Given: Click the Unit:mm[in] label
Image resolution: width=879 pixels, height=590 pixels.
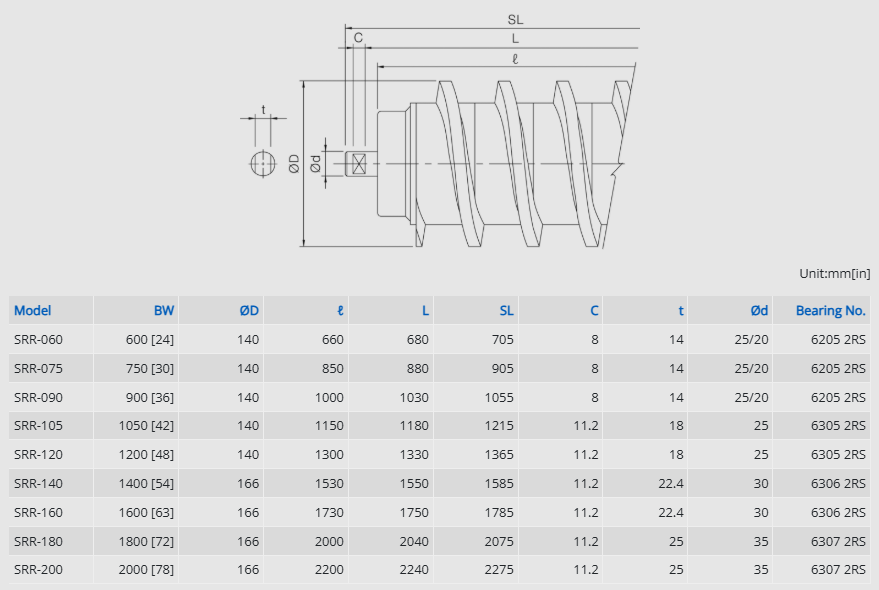Looking at the screenshot, I should click(x=834, y=273).
